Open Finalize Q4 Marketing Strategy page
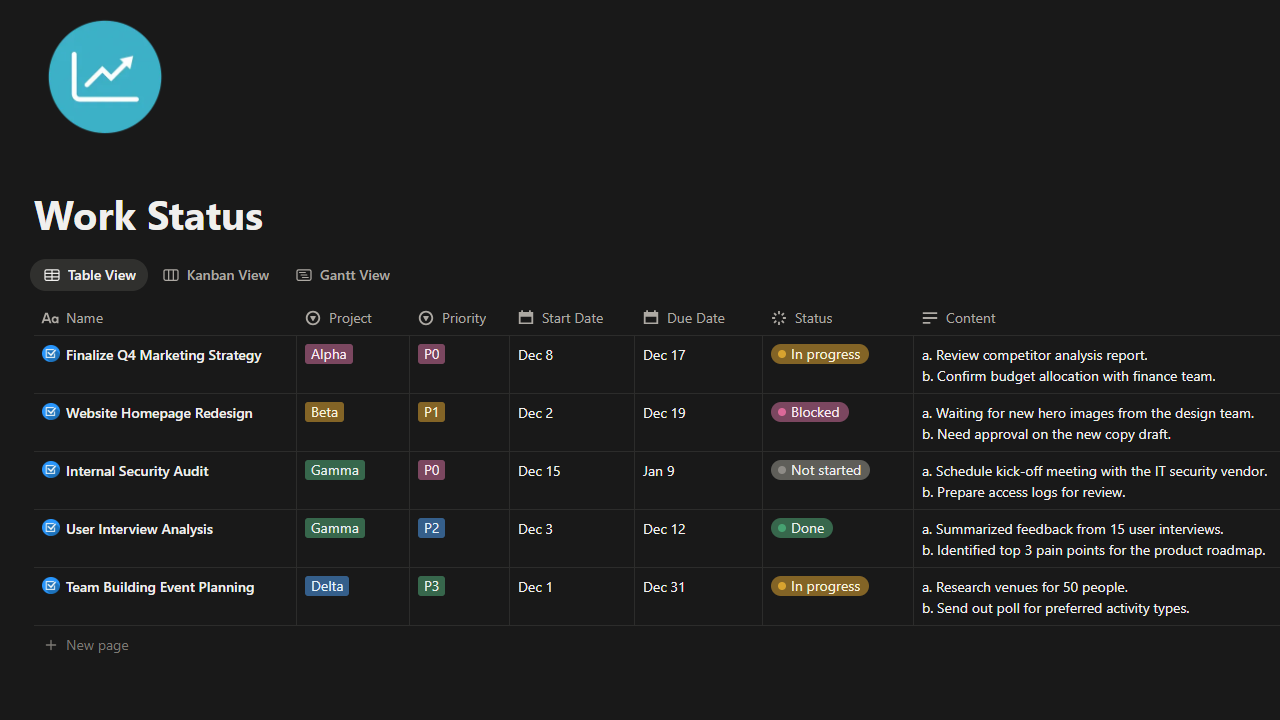1280x720 pixels. (x=164, y=355)
